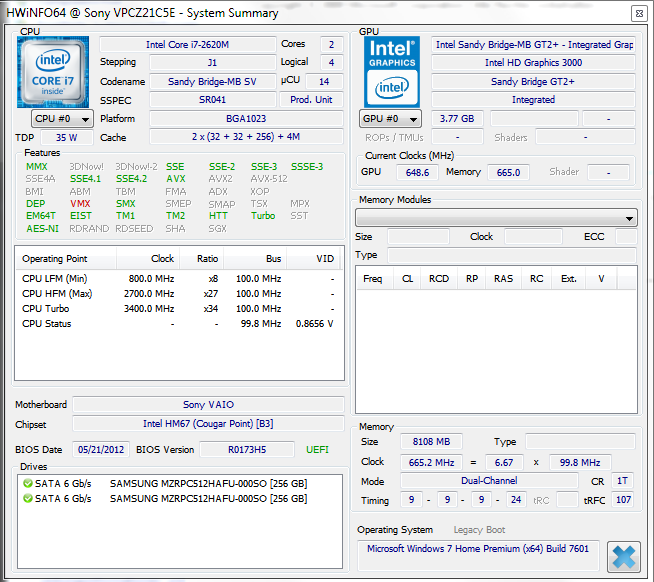Click second SATA drive green check icon

(x=28, y=499)
